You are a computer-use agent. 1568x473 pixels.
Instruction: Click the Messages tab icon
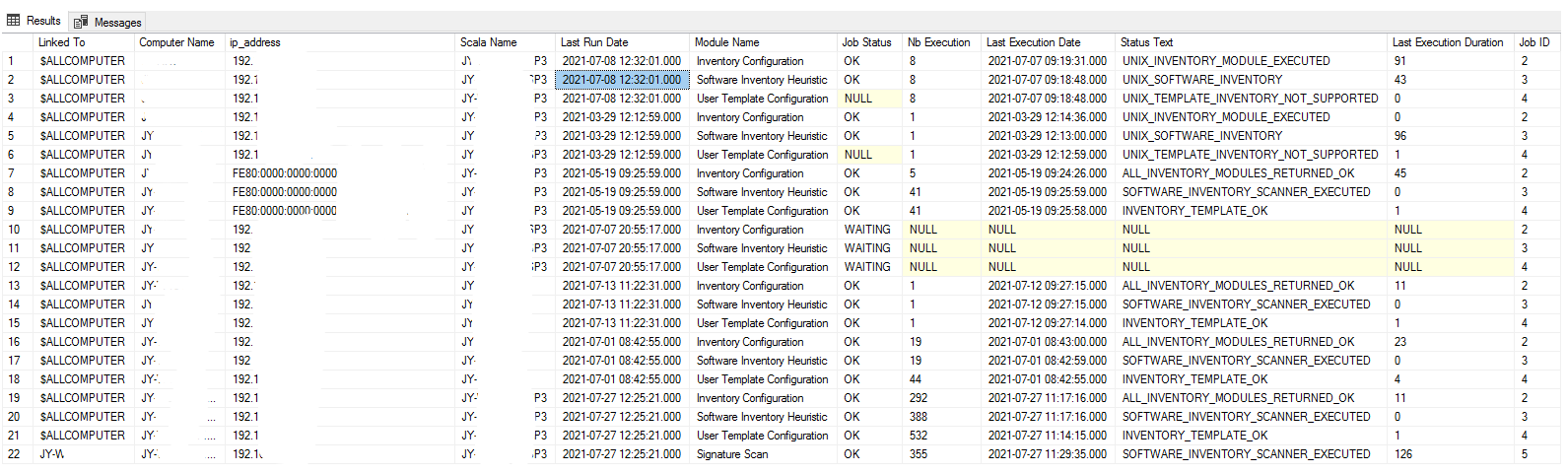[81, 22]
